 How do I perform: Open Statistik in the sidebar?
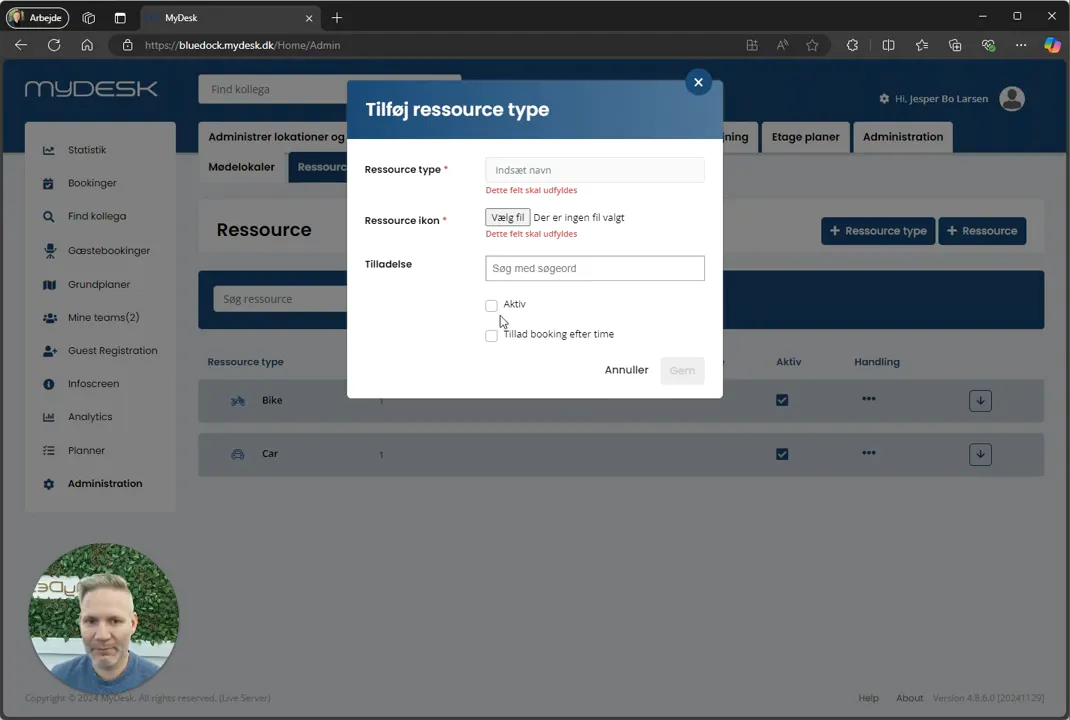[x=87, y=150]
